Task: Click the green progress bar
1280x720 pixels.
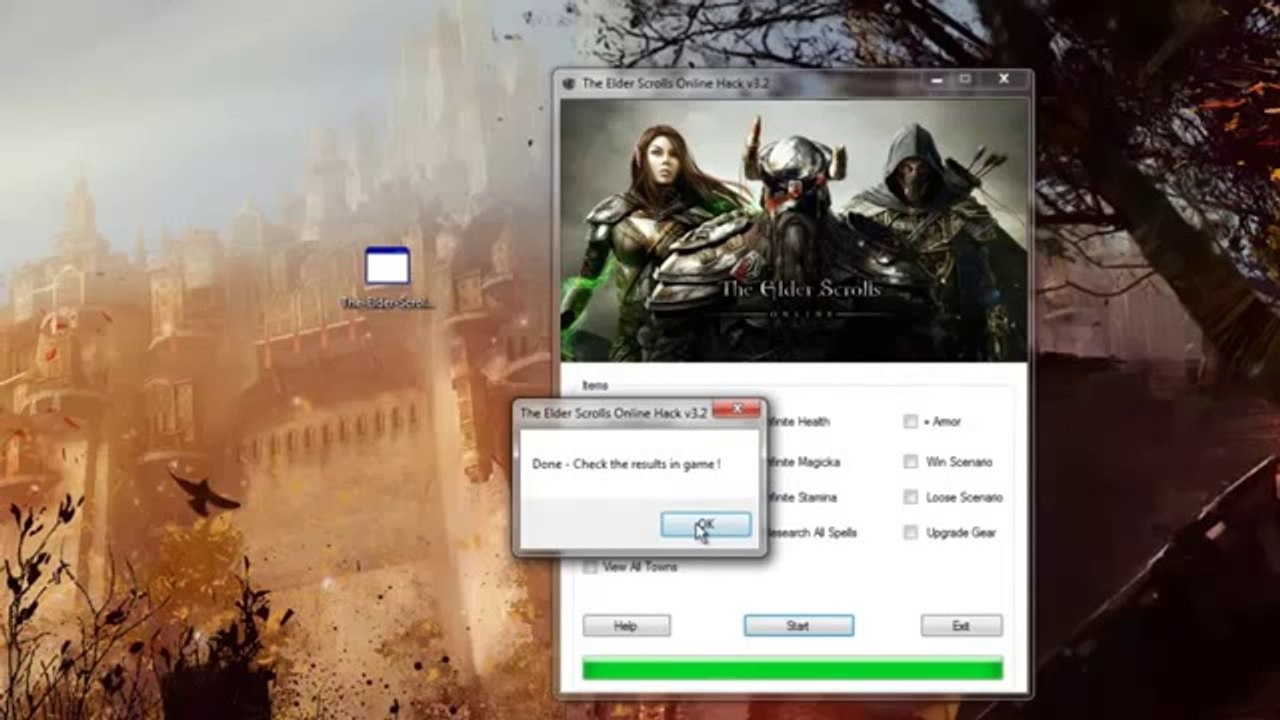Action: tap(792, 669)
